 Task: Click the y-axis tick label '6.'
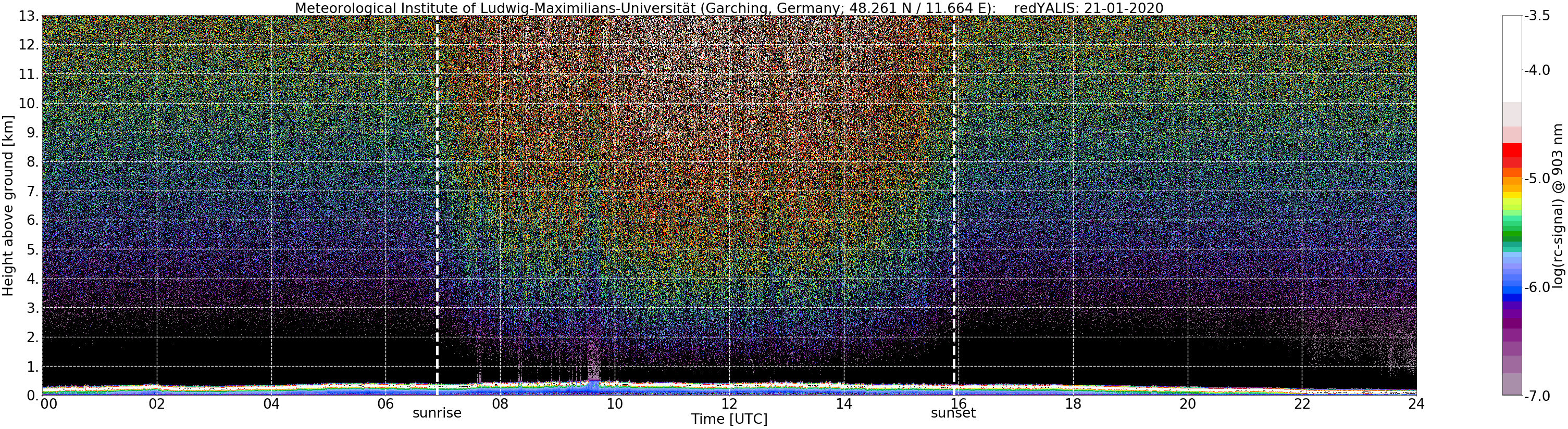33,220
